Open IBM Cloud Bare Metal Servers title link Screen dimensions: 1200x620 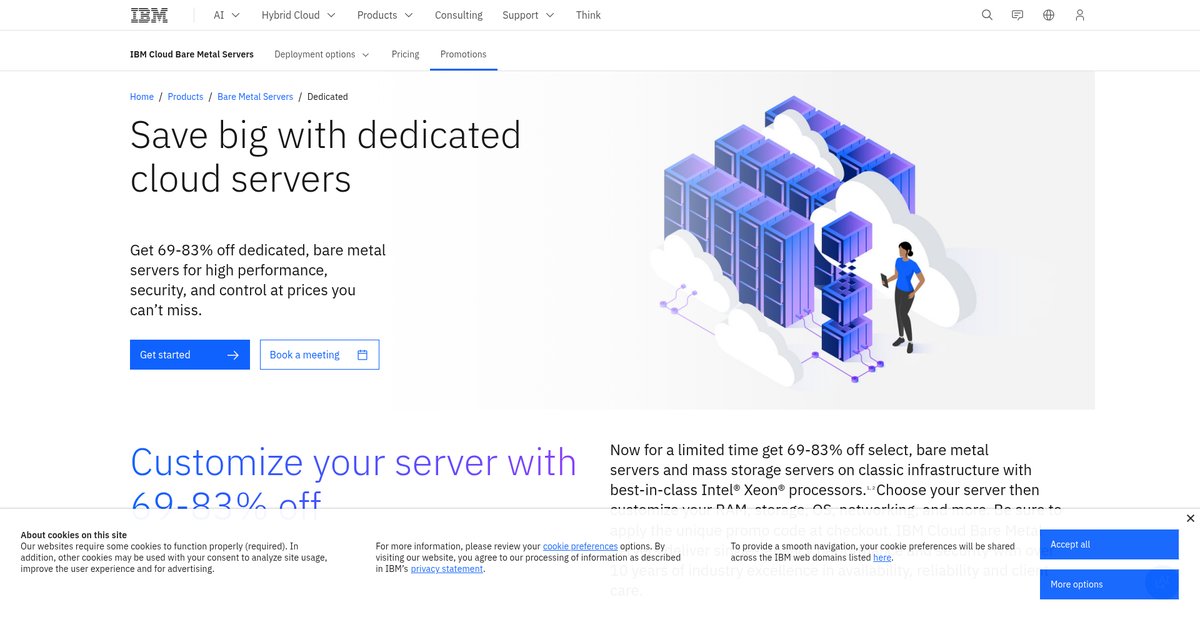[x=192, y=54]
